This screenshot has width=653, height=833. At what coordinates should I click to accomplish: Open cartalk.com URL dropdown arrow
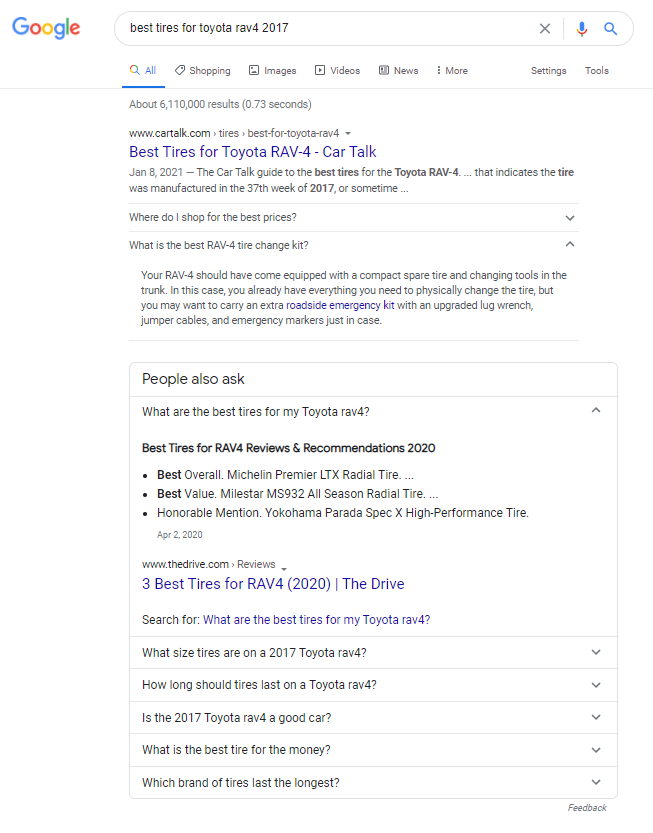[x=348, y=133]
